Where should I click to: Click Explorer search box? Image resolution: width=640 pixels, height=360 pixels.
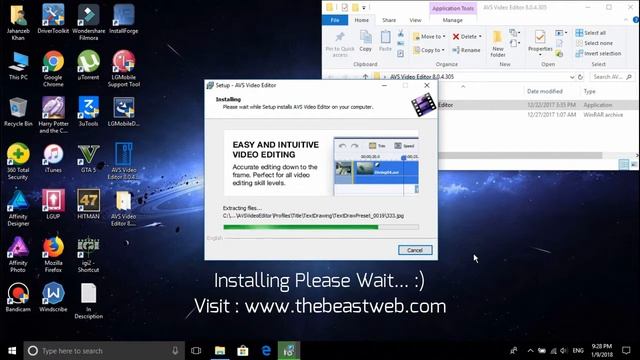(611, 77)
